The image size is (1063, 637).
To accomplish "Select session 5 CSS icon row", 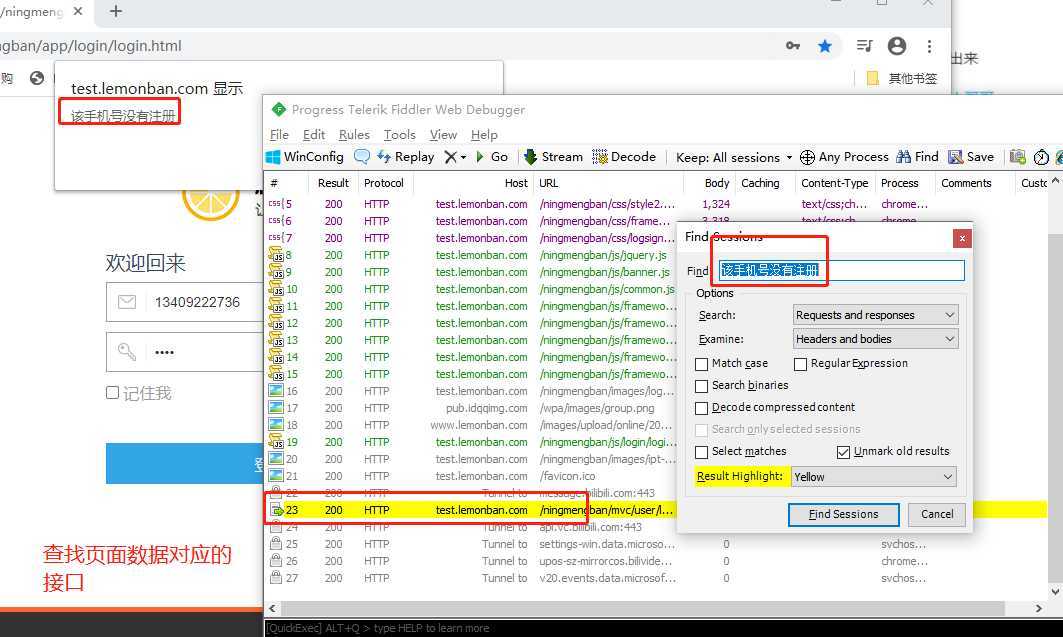I will [x=275, y=204].
